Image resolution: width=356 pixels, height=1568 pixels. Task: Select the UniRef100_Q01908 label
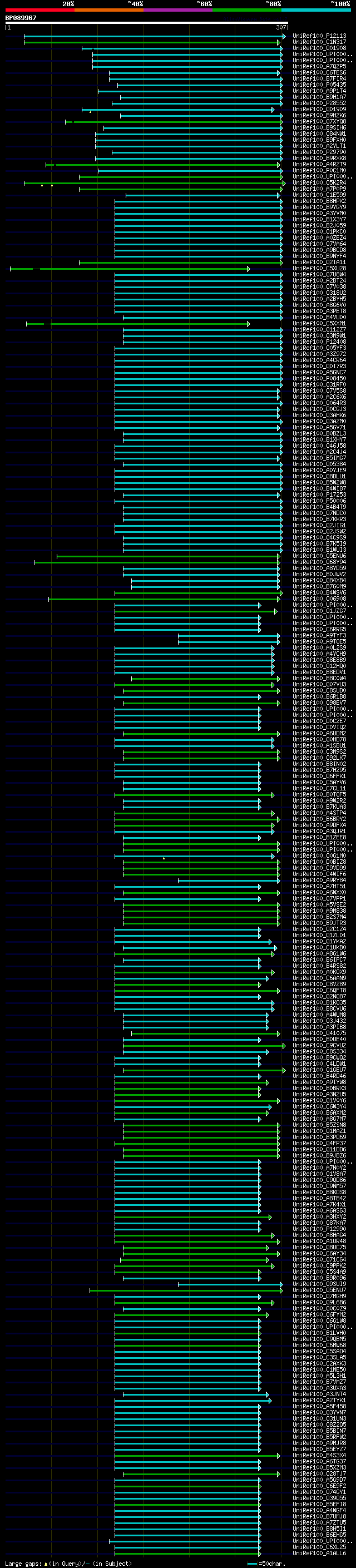tap(319, 48)
